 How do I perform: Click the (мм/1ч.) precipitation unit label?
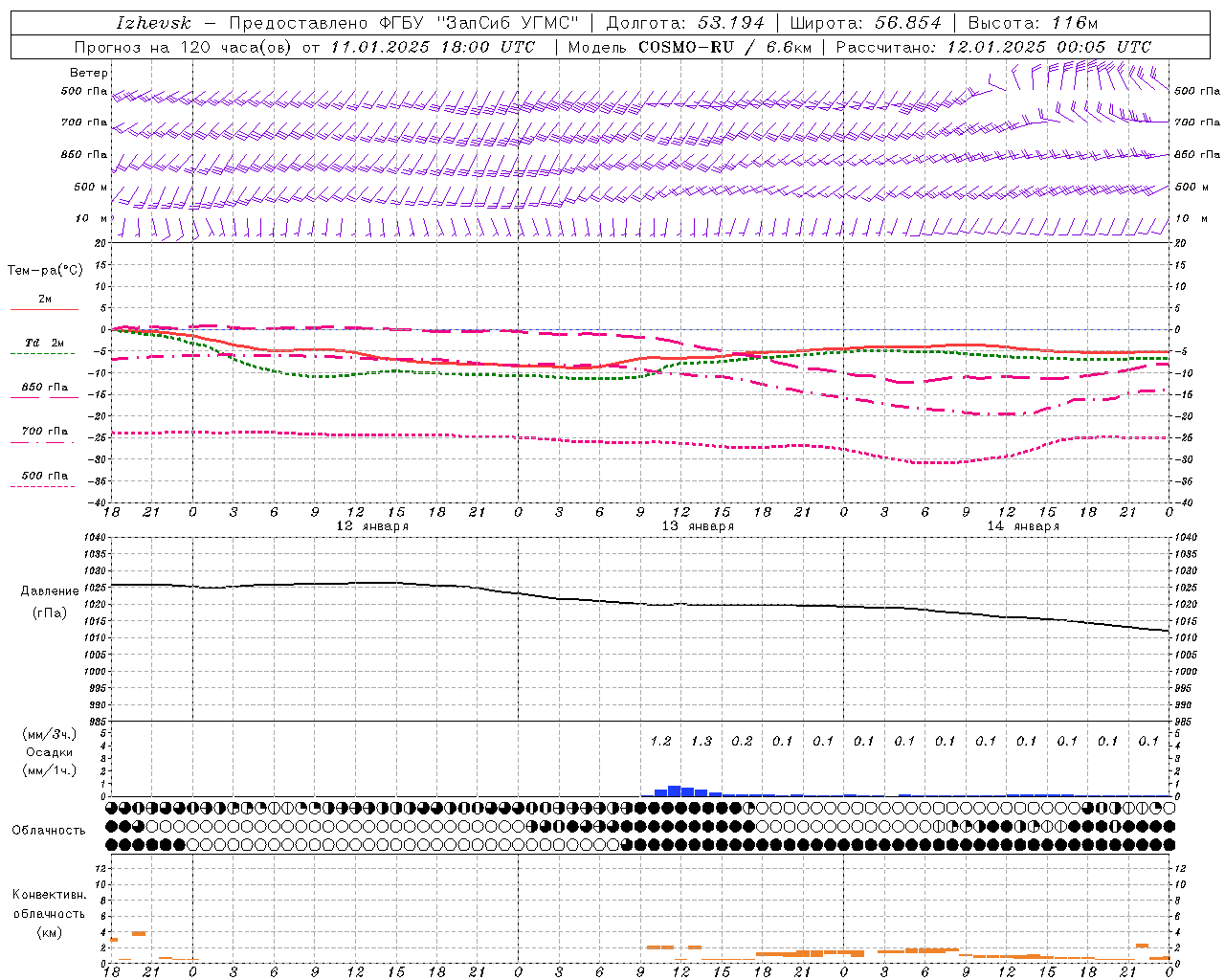(50, 770)
